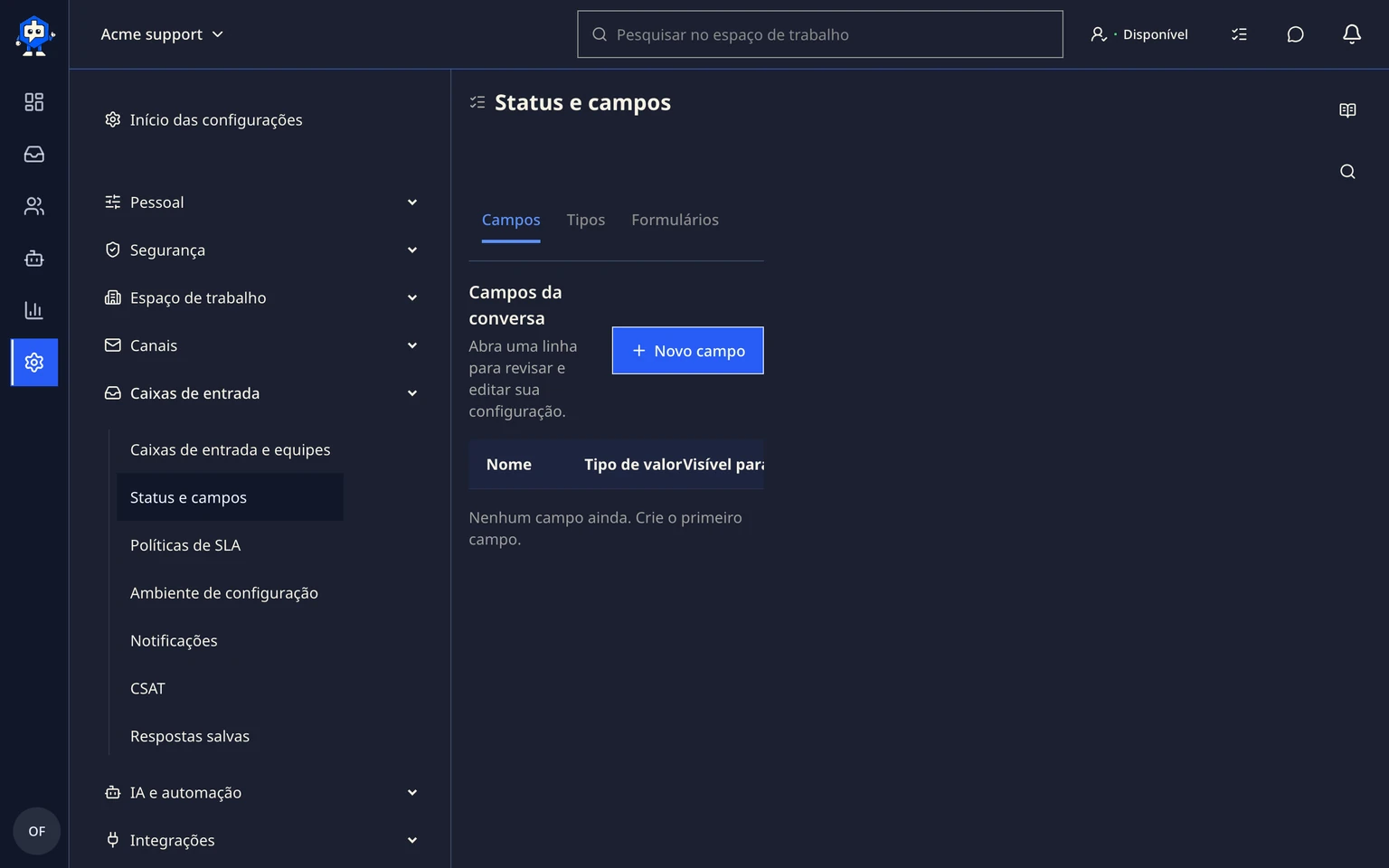Click the Nome column header
Image resolution: width=1389 pixels, height=868 pixels.
tap(509, 465)
